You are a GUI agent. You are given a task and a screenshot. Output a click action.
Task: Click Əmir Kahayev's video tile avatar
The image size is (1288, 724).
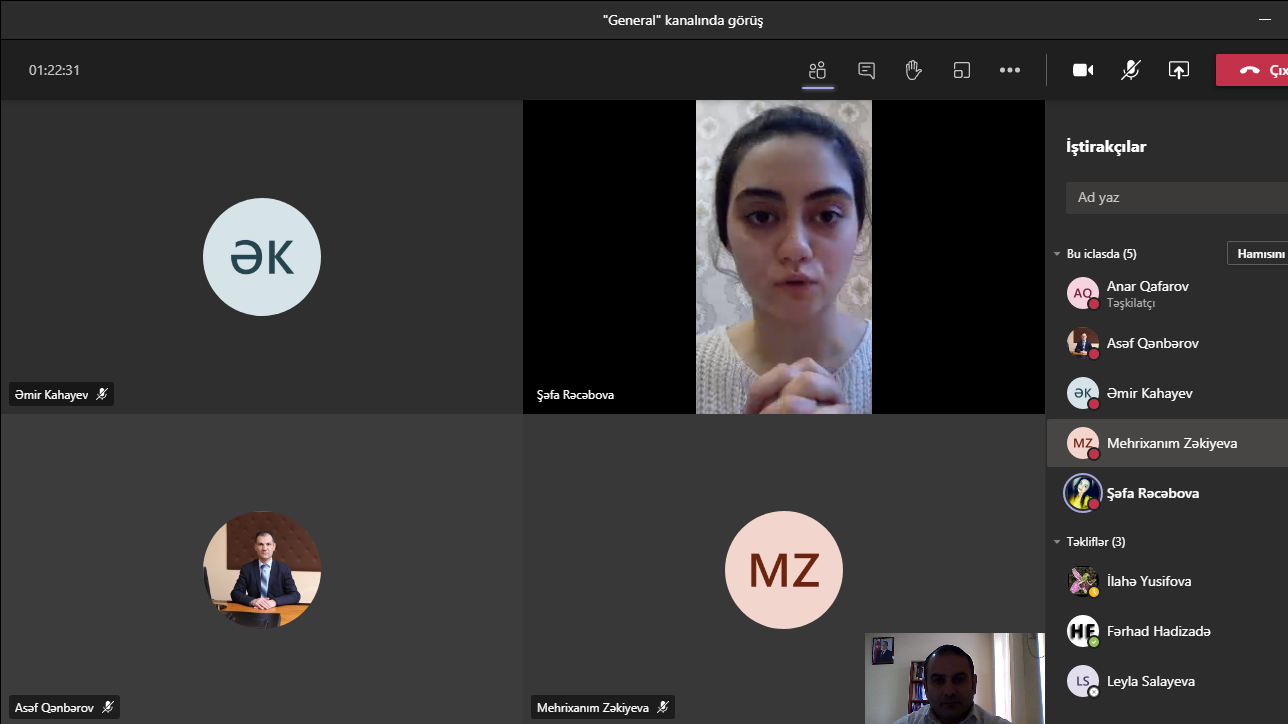point(262,257)
